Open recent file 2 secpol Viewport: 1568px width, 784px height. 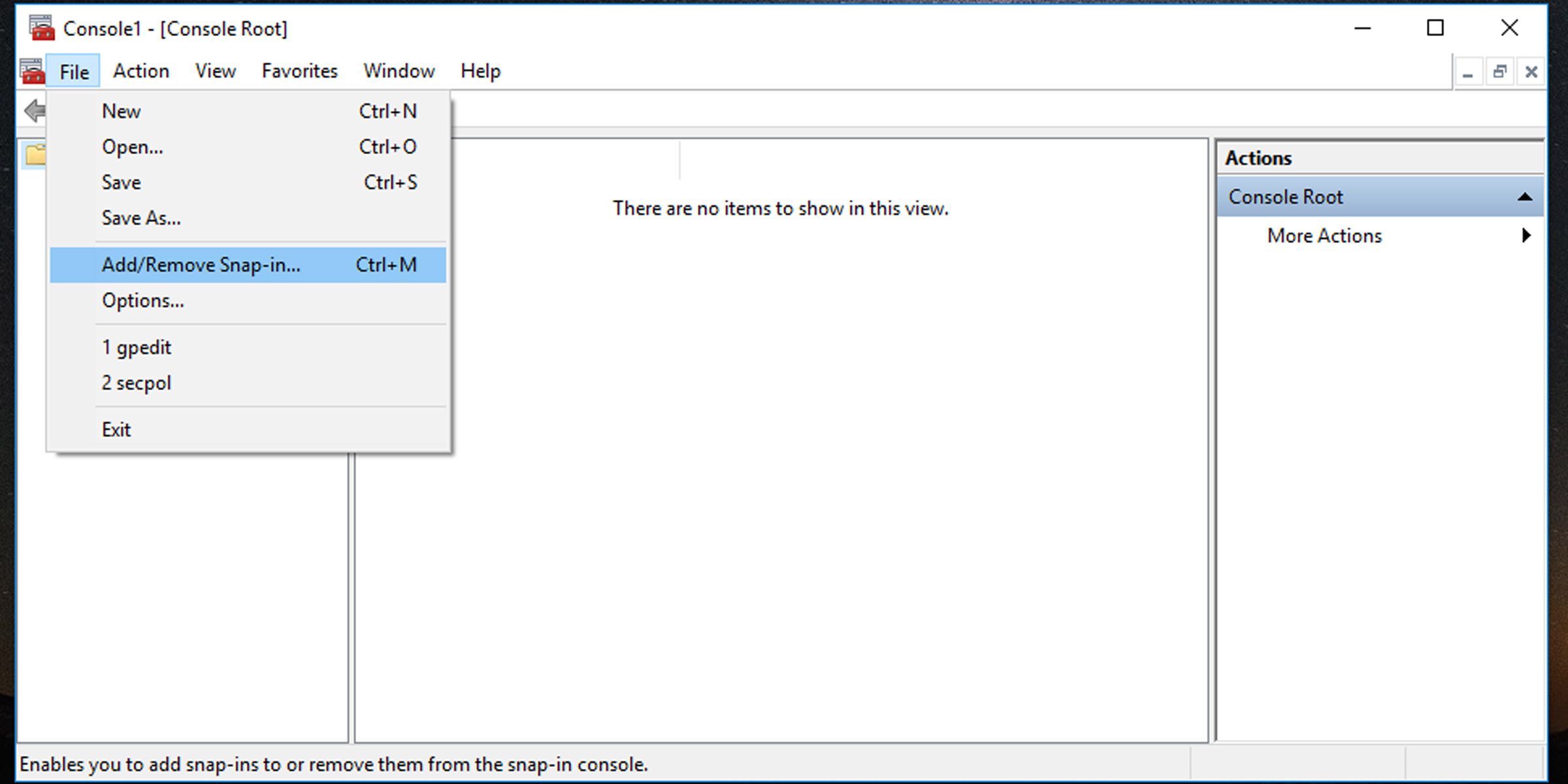pyautogui.click(x=248, y=383)
